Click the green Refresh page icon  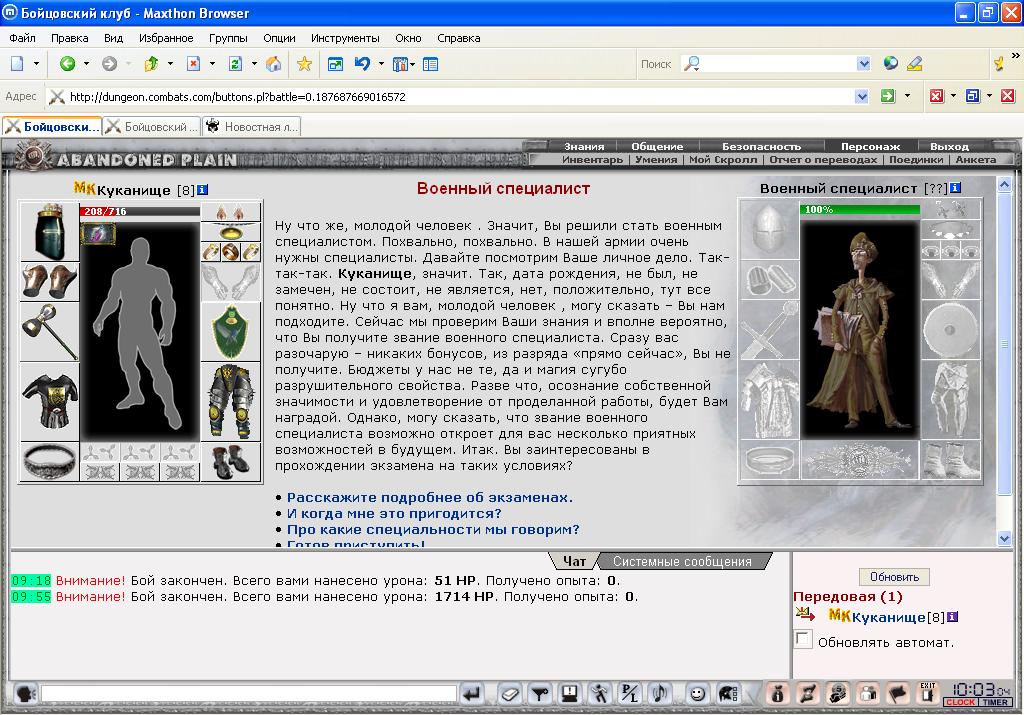pos(235,63)
